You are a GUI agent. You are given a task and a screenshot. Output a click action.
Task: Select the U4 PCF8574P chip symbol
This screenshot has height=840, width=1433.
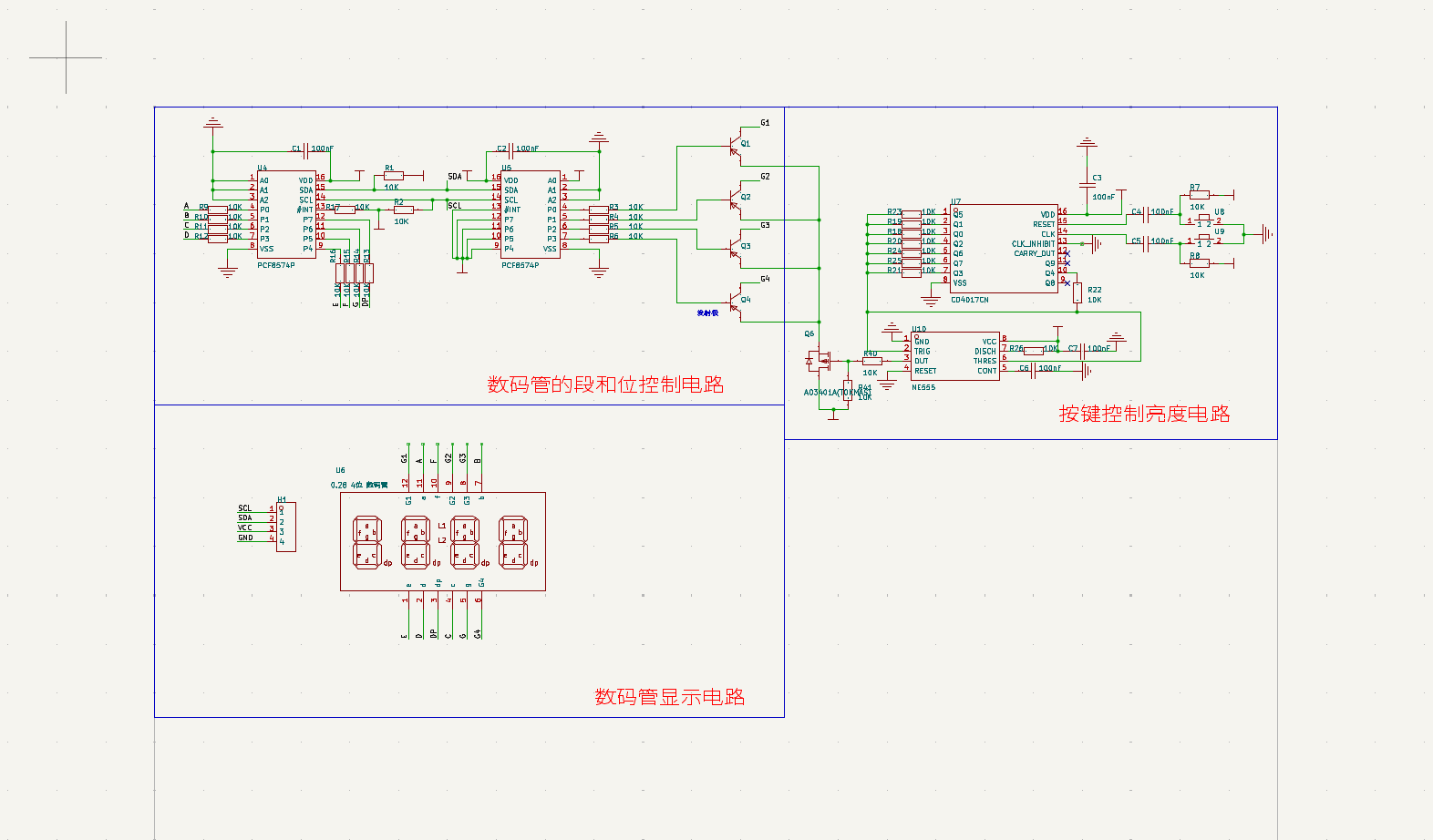pyautogui.click(x=285, y=215)
